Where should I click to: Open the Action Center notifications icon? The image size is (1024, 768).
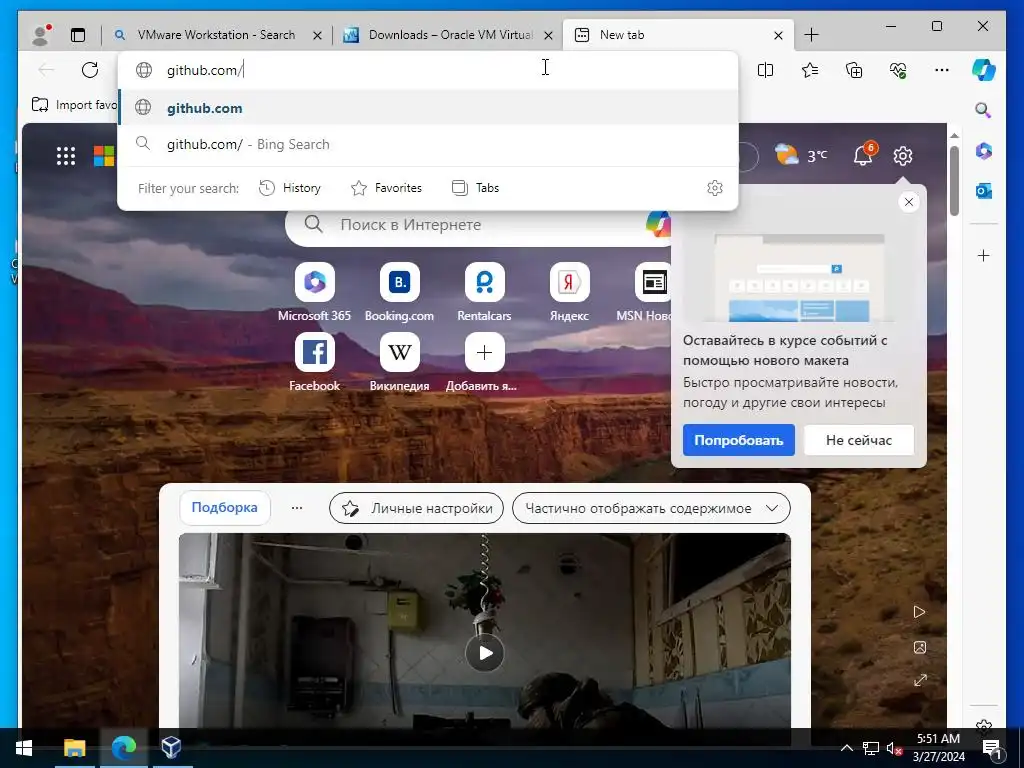(991, 748)
